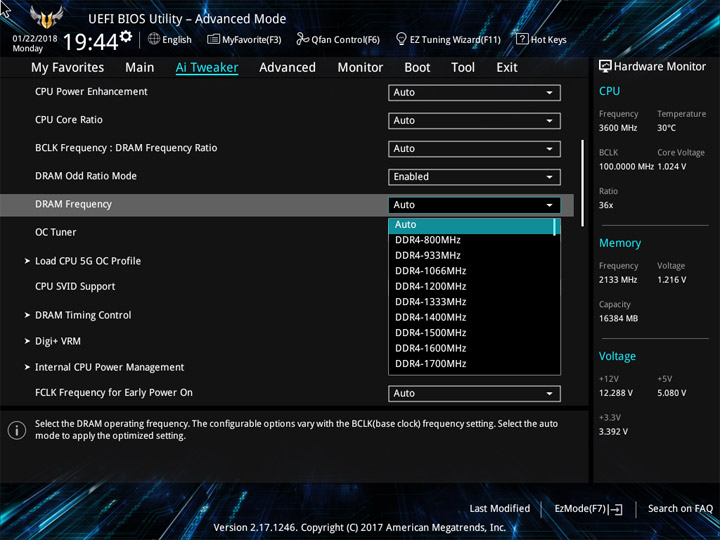Image resolution: width=720 pixels, height=540 pixels.
Task: Select DDR4-933MHz option
Action: click(x=472, y=256)
